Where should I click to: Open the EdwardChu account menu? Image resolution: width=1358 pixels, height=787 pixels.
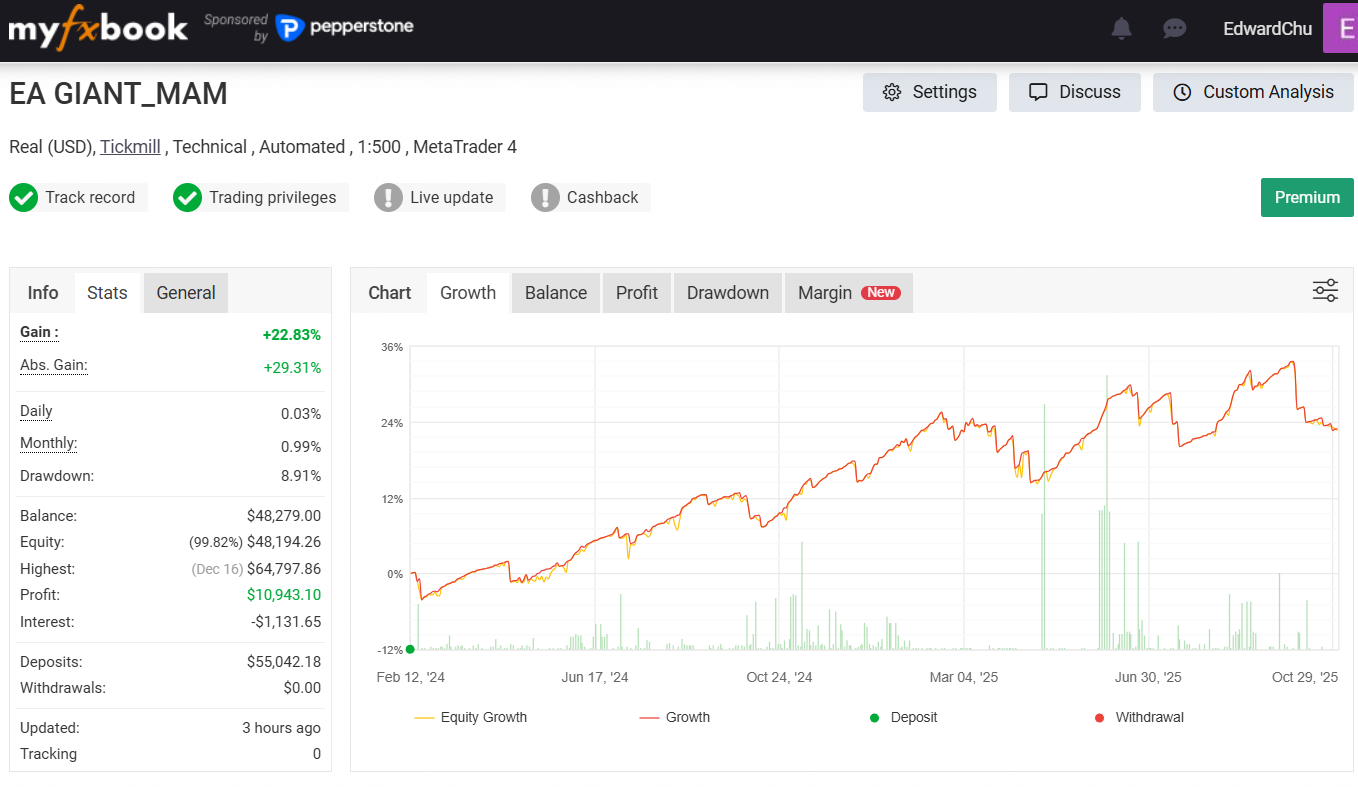click(1267, 29)
